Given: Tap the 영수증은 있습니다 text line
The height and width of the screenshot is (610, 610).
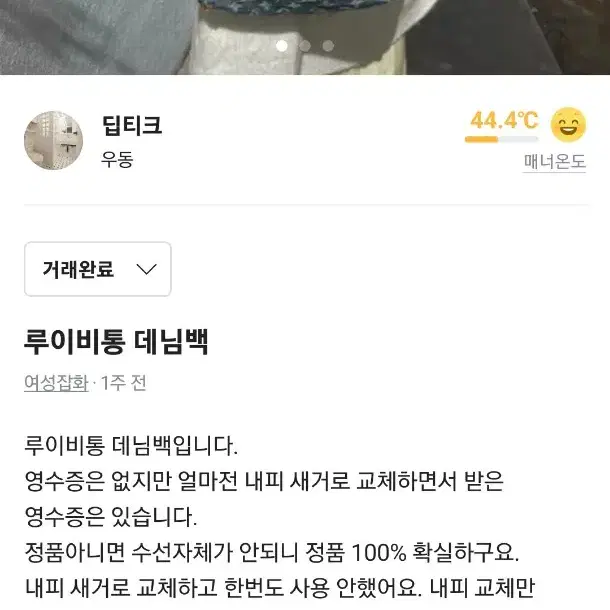Looking at the screenshot, I should [111, 517].
